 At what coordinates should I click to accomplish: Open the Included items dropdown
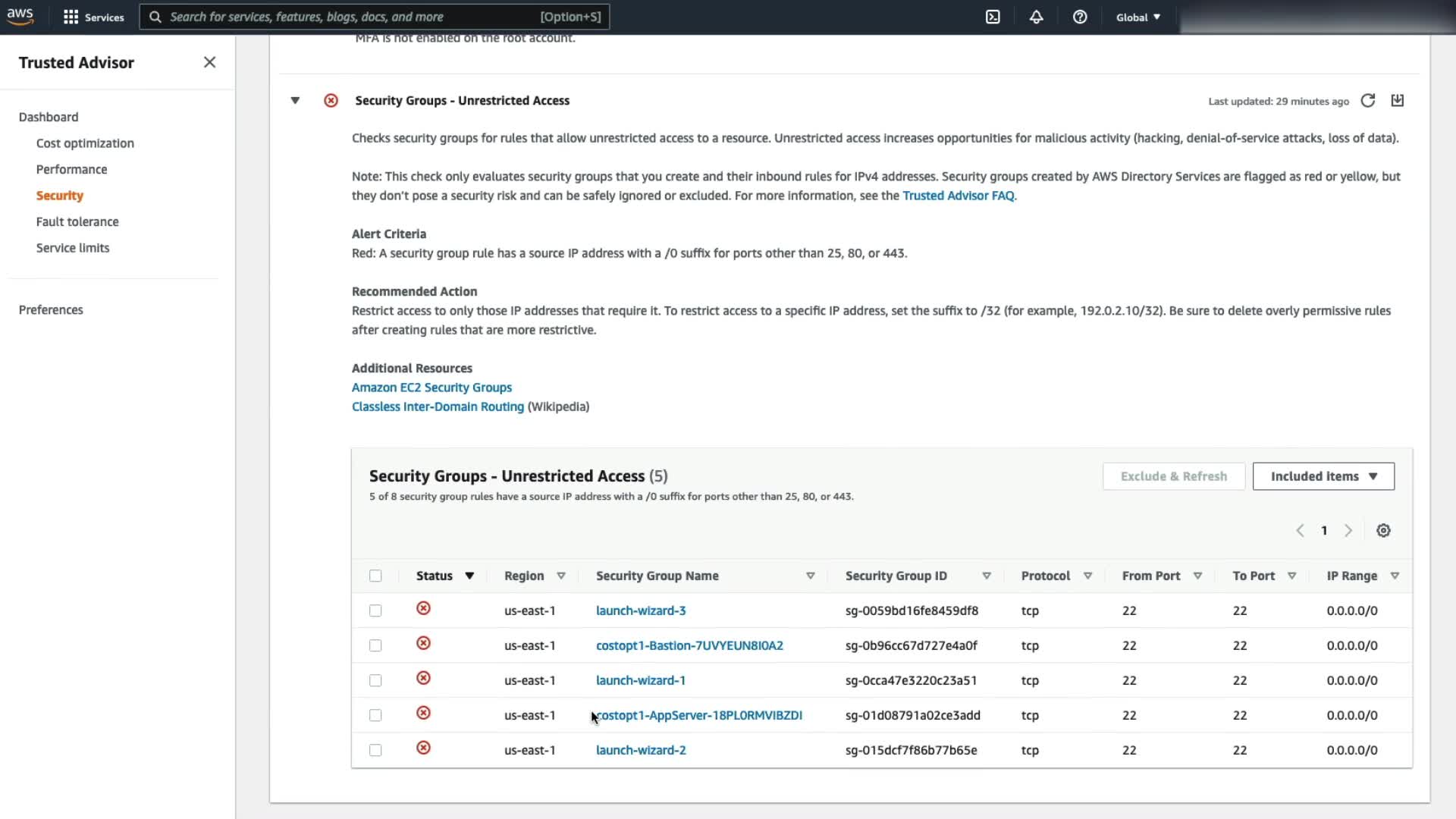(x=1323, y=476)
